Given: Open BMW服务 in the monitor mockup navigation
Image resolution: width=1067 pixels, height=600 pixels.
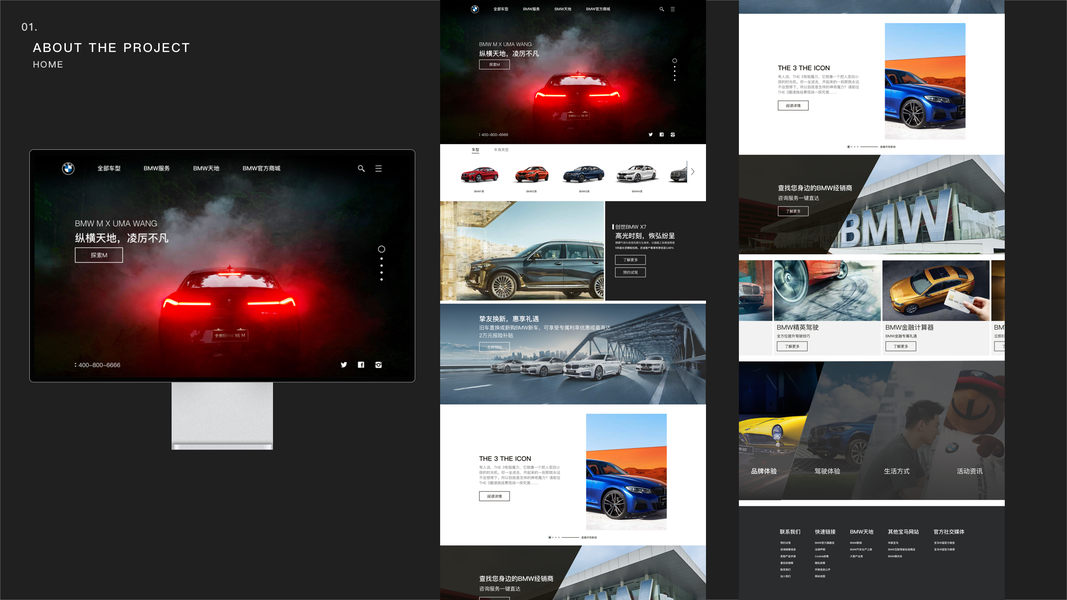Looking at the screenshot, I should pyautogui.click(x=157, y=169).
